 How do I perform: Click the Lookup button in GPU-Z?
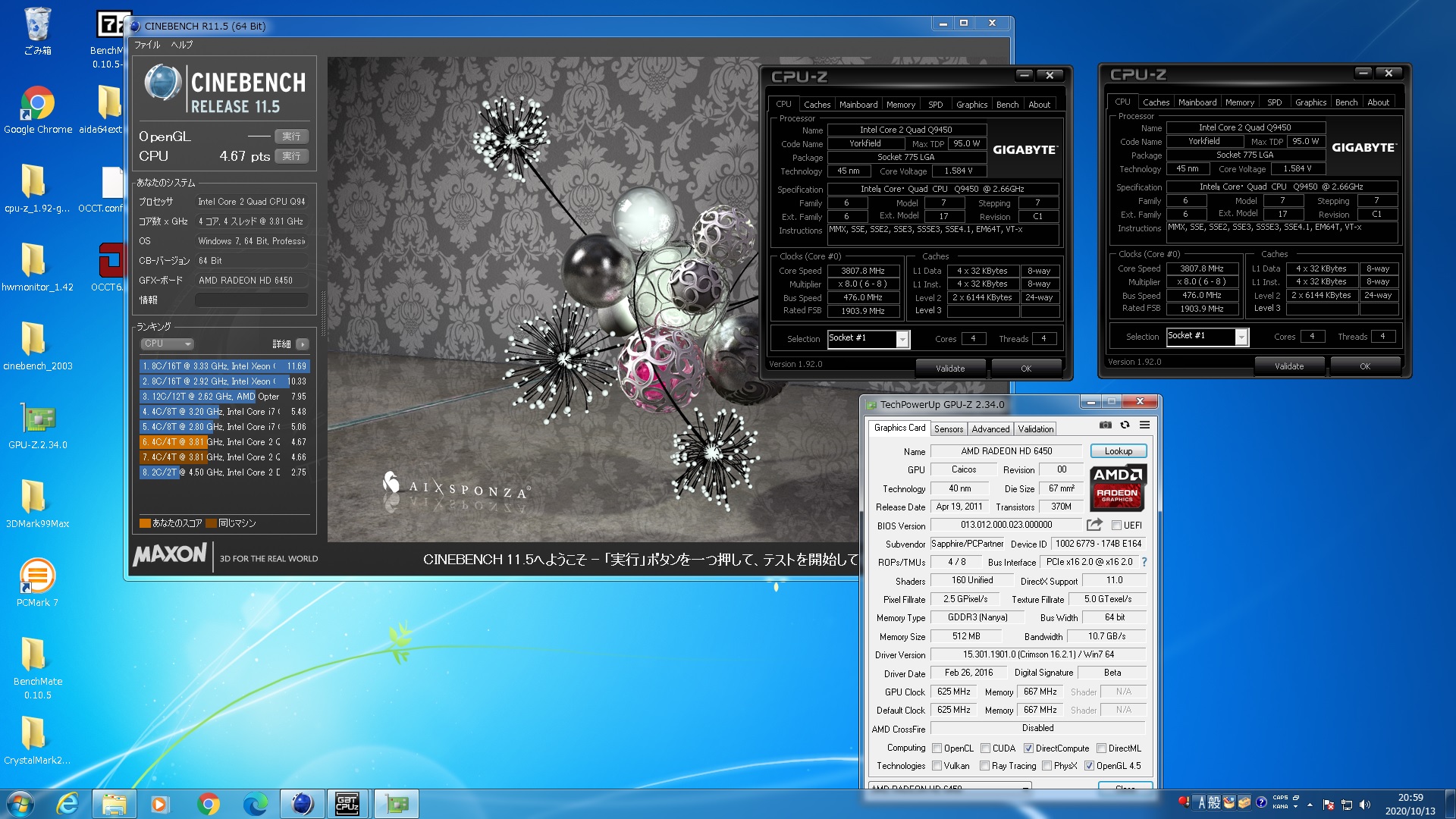[1118, 450]
